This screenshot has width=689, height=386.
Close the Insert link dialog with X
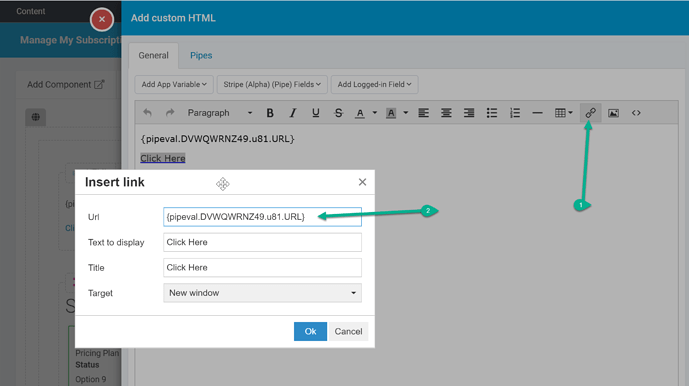click(363, 182)
